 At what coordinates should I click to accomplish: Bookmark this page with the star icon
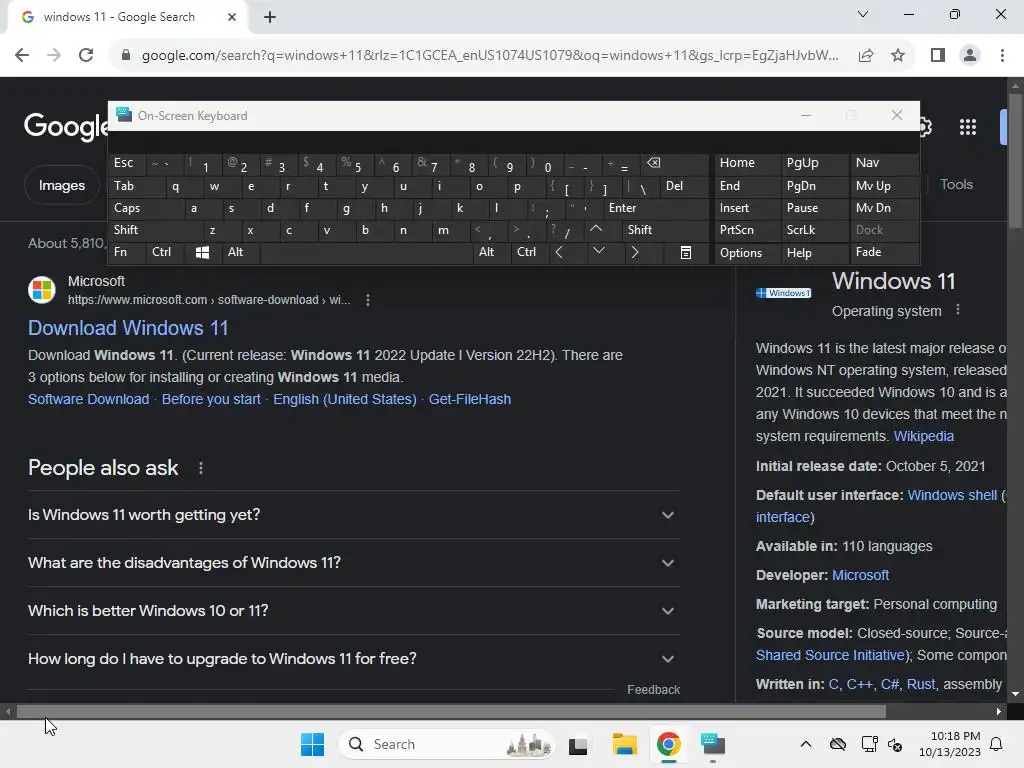pos(898,56)
